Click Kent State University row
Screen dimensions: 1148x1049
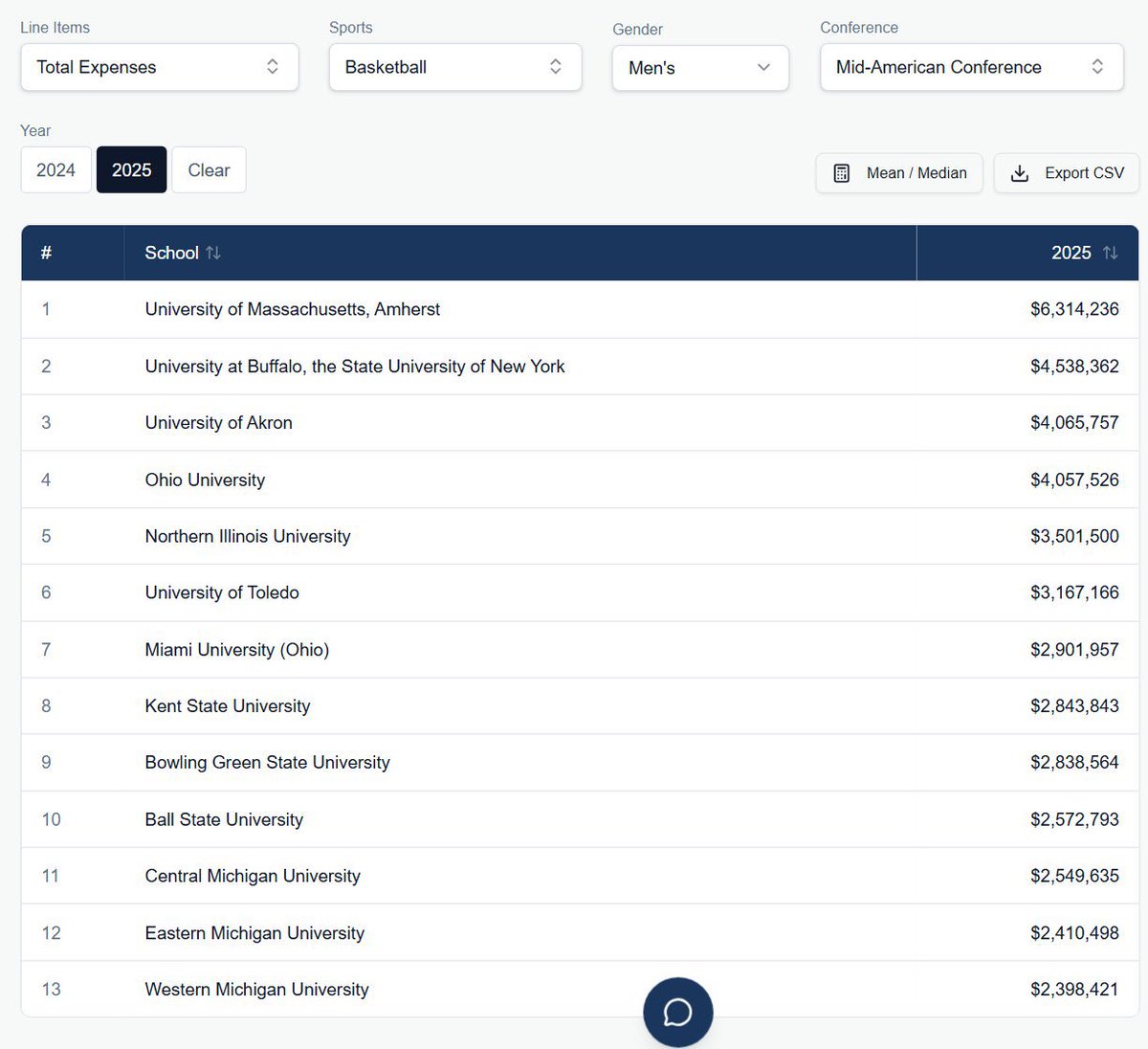[580, 705]
